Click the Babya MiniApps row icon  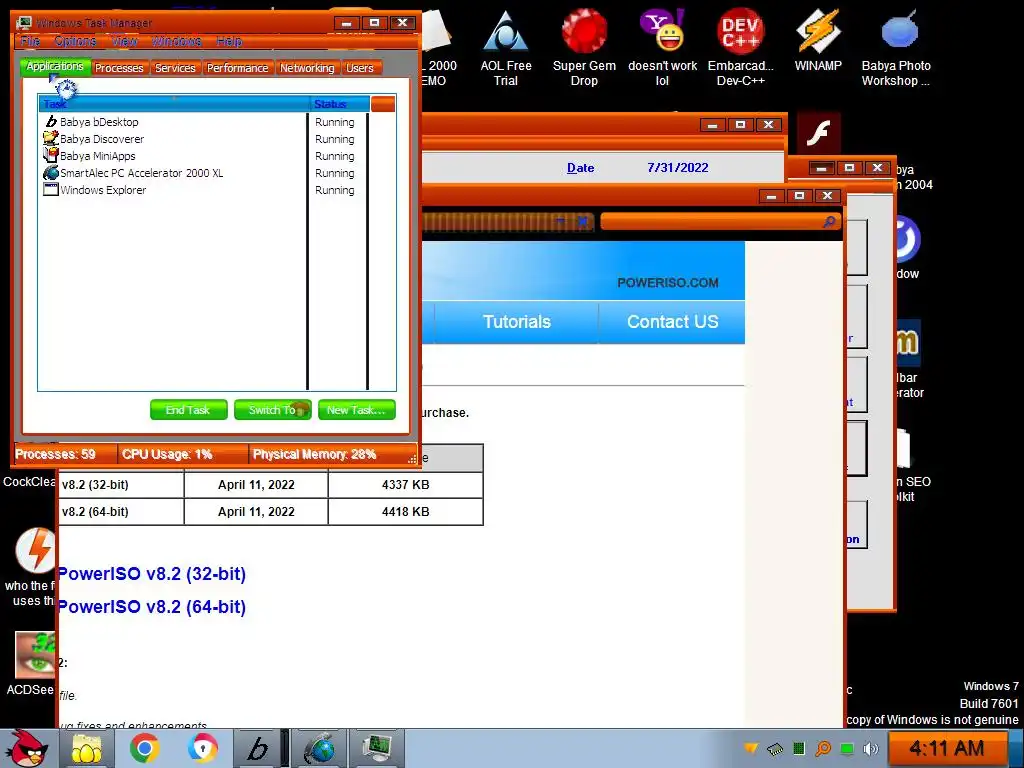51,155
